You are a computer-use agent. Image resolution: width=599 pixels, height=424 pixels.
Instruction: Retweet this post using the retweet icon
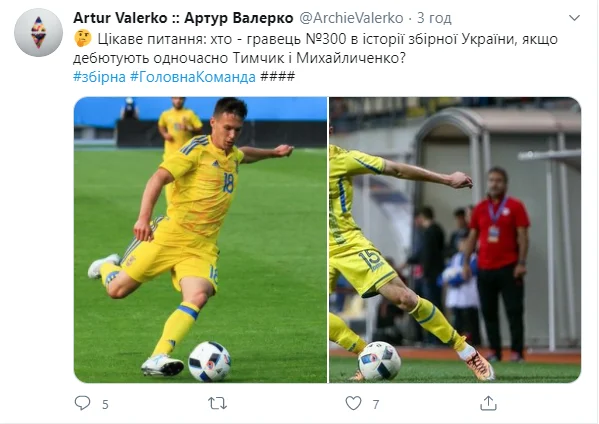tap(217, 403)
